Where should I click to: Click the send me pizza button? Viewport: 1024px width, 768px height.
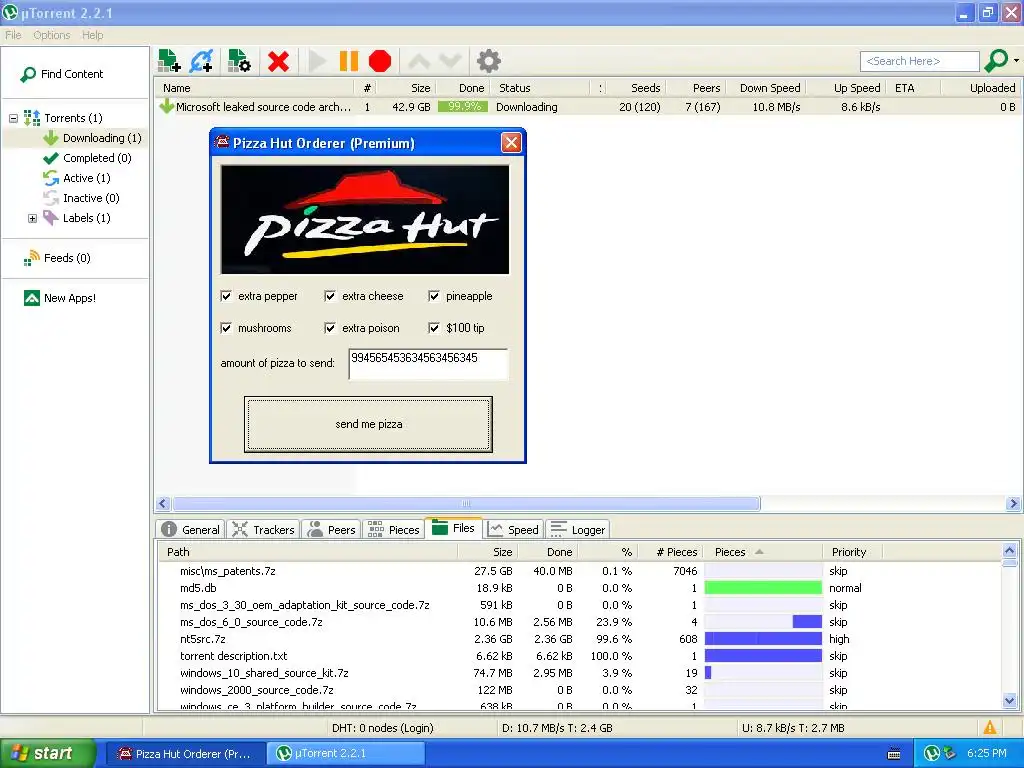tap(368, 424)
